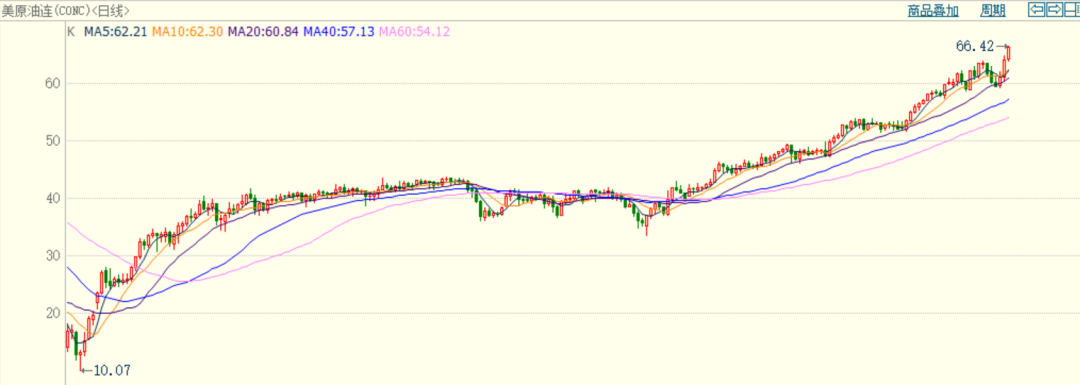Open the 商品叠加 overlay link

(933, 10)
